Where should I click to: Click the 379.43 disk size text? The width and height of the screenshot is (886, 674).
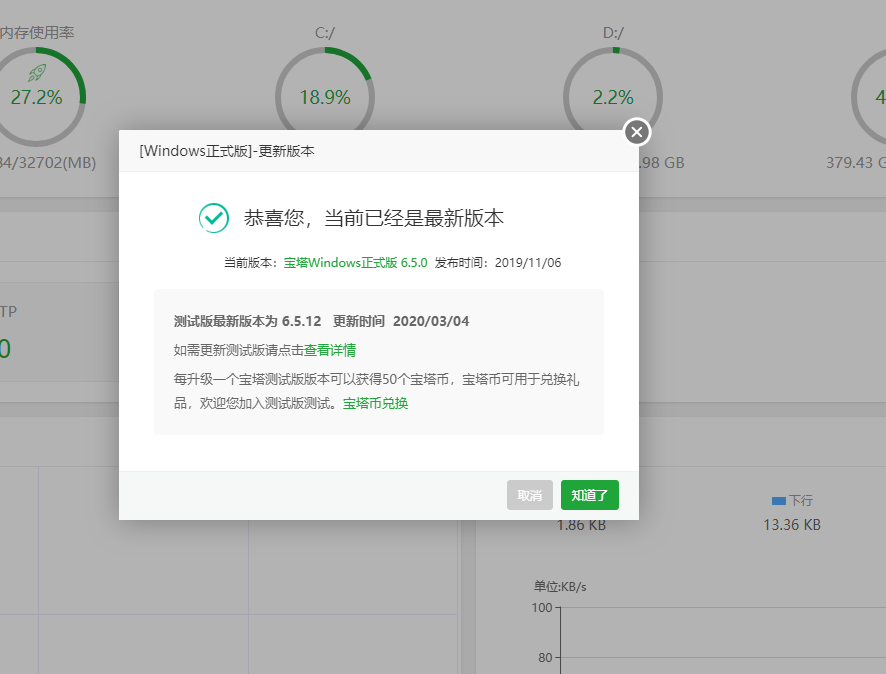(855, 163)
